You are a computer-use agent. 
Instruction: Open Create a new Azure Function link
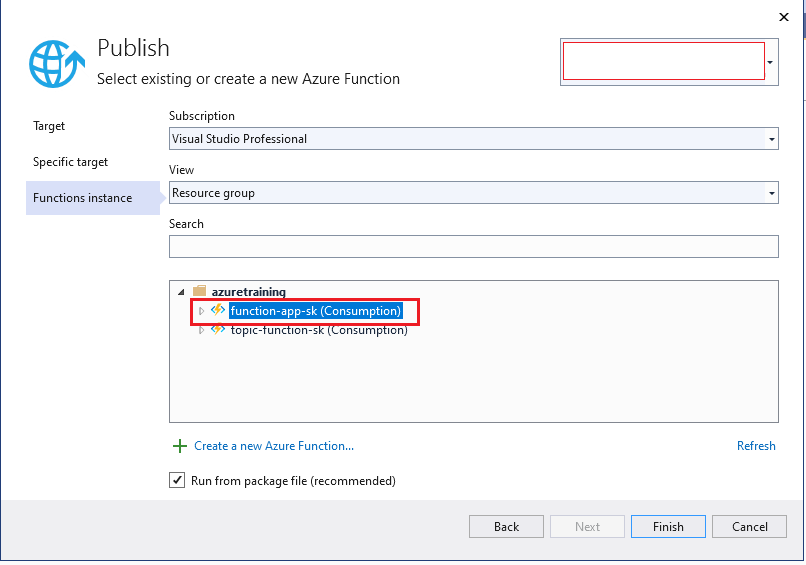(x=273, y=446)
